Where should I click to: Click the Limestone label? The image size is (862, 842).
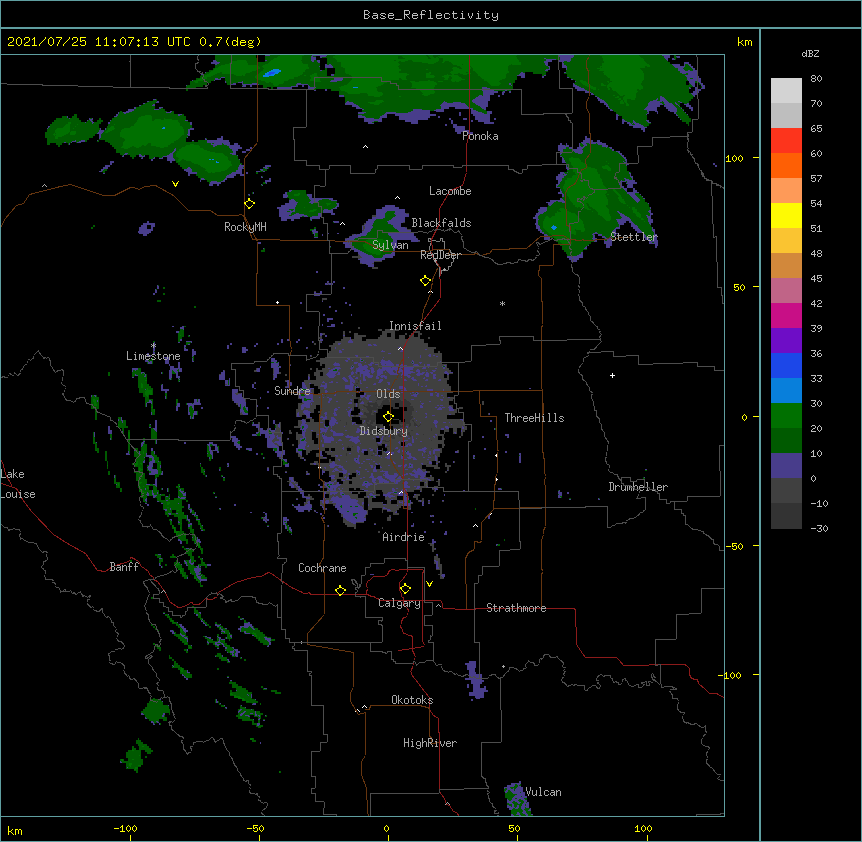point(153,356)
